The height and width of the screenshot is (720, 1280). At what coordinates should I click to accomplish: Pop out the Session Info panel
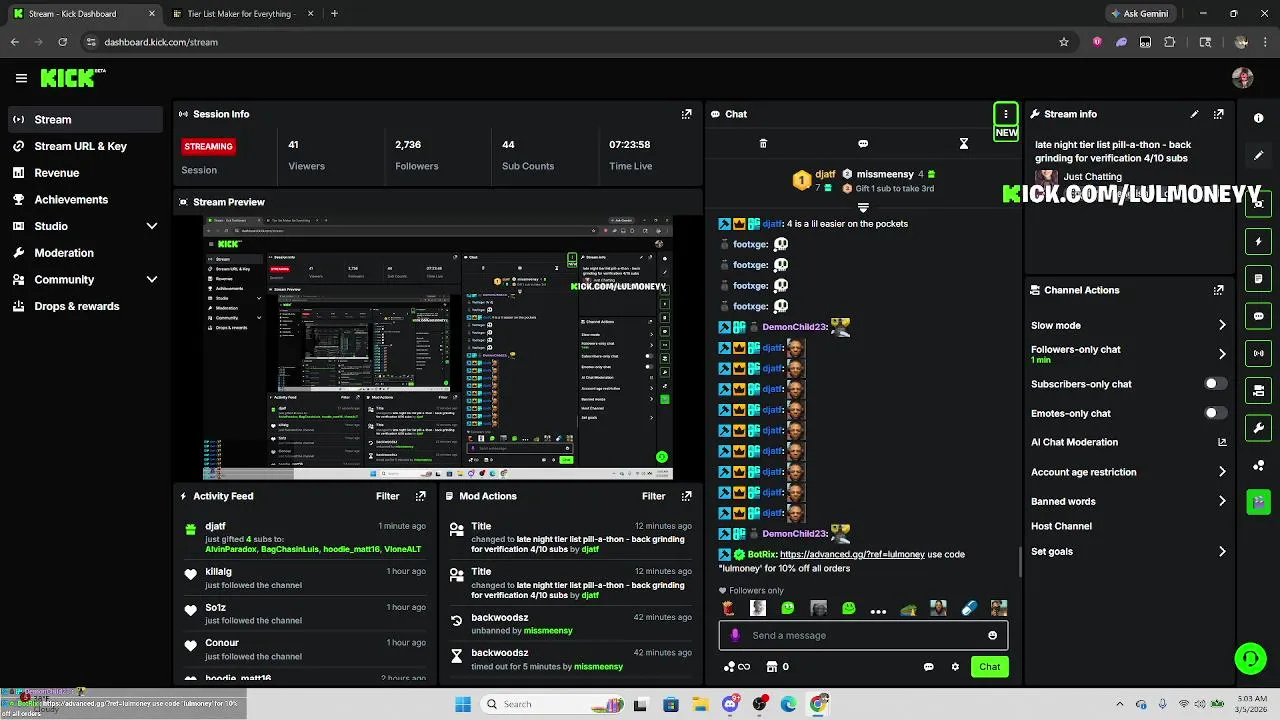pos(686,114)
